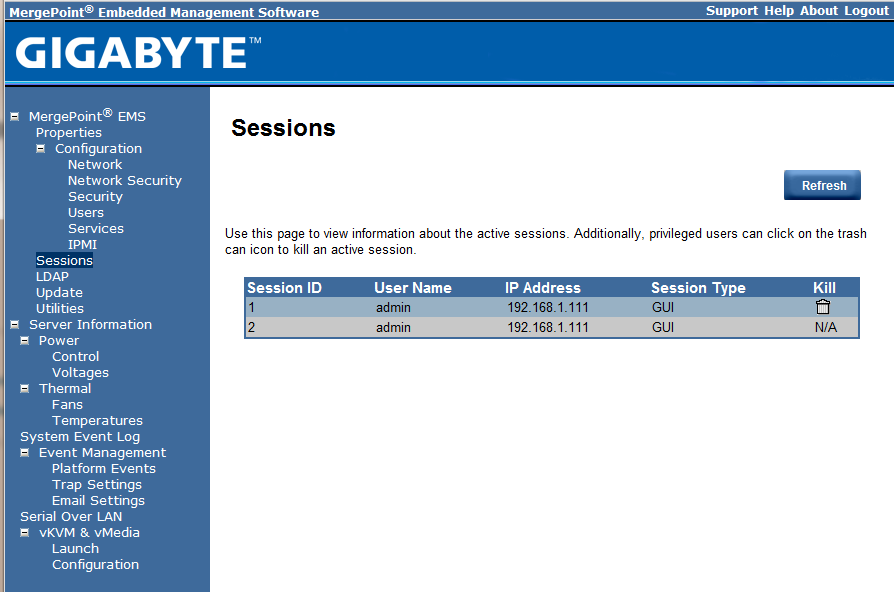The height and width of the screenshot is (592, 894).
Task: Click Logout in the top bar
Action: (x=866, y=11)
